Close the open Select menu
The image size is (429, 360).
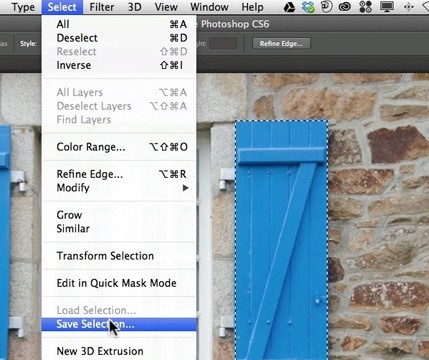[x=62, y=7]
